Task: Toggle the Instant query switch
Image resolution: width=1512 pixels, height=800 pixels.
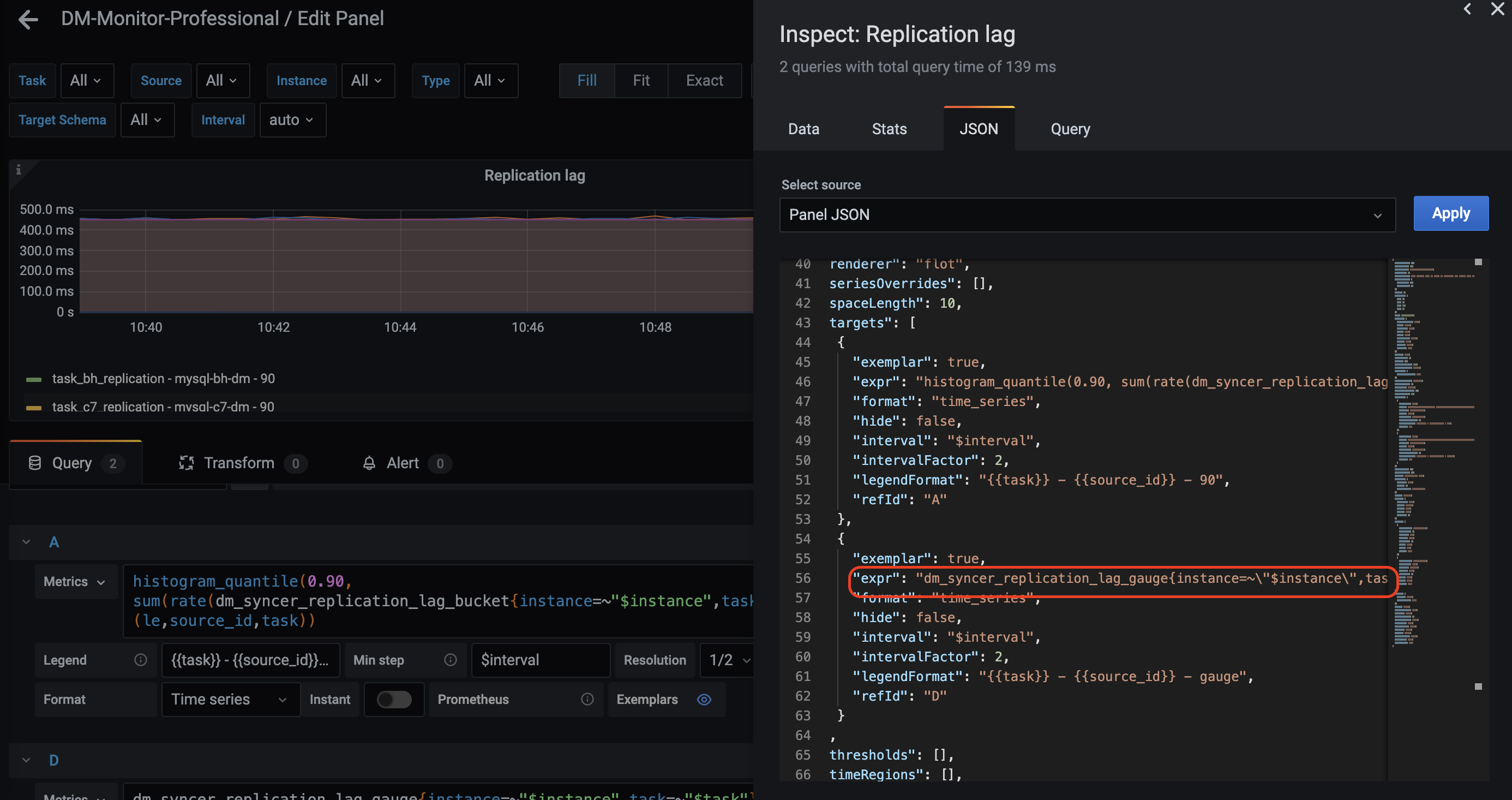Action: tap(394, 699)
